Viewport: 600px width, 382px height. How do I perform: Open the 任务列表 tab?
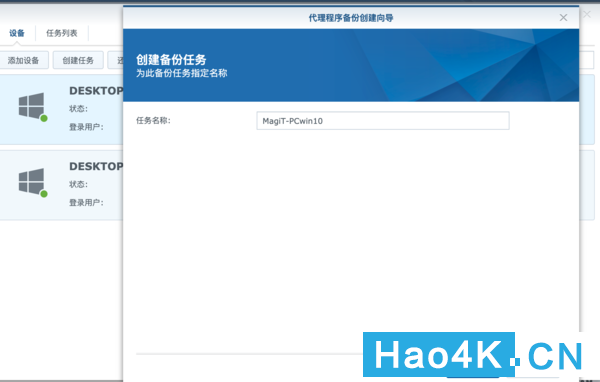coord(62,33)
